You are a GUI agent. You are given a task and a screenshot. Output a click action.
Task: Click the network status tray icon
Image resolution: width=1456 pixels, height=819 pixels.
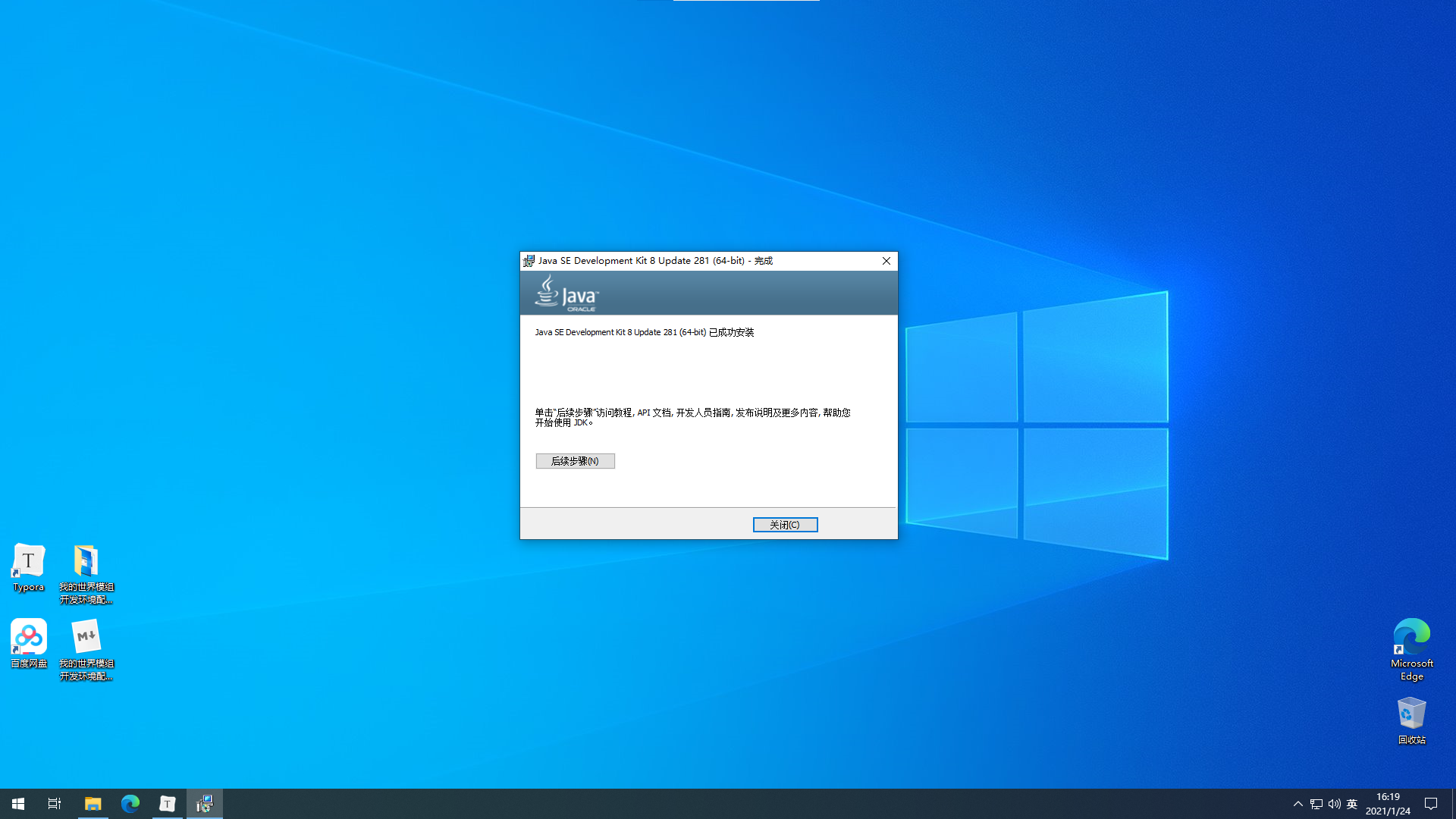[1316, 804]
